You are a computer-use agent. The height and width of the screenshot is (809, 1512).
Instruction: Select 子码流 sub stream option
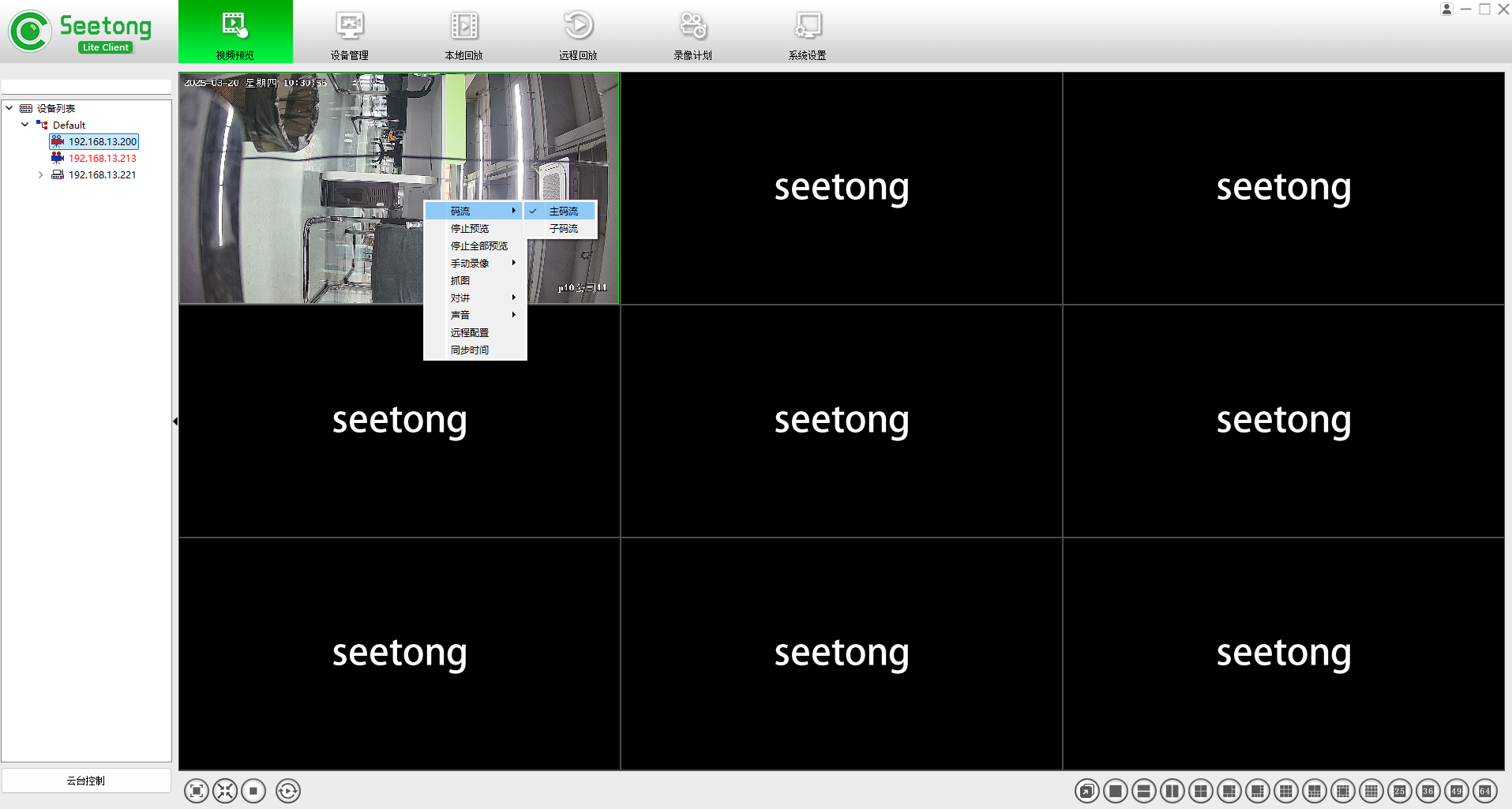pyautogui.click(x=561, y=229)
